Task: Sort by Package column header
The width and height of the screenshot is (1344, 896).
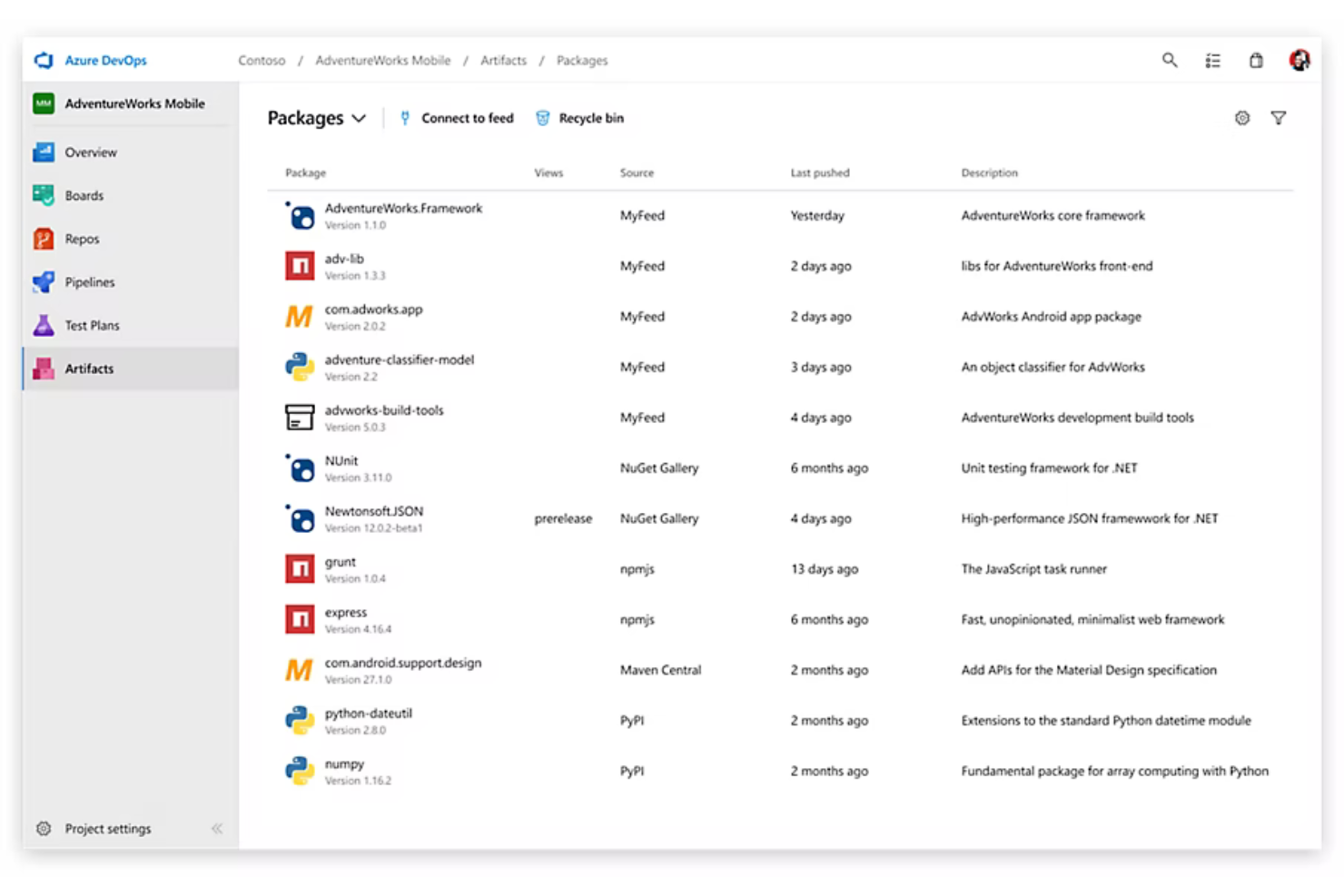Action: pyautogui.click(x=305, y=172)
